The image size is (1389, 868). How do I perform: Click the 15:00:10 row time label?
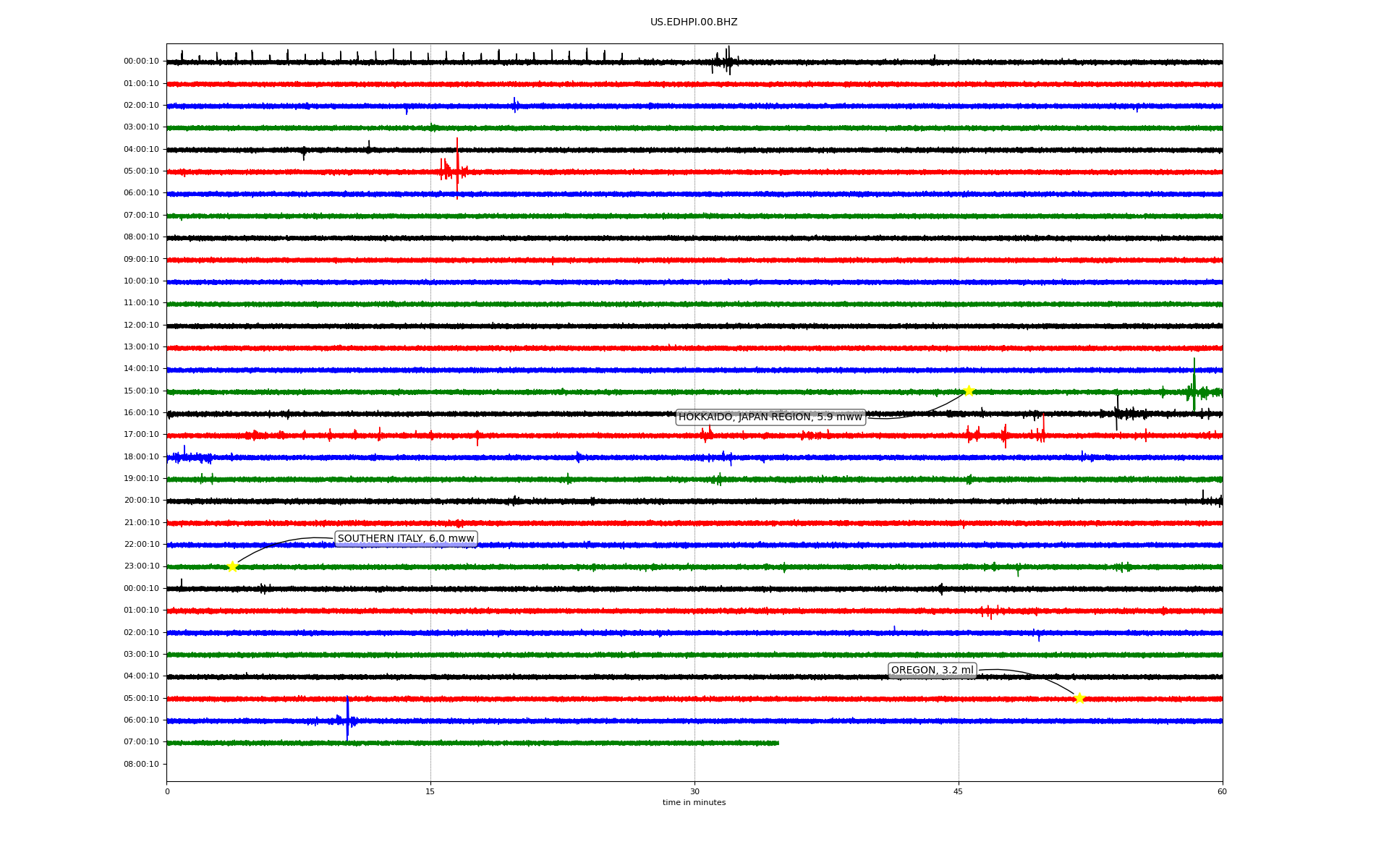coord(141,391)
